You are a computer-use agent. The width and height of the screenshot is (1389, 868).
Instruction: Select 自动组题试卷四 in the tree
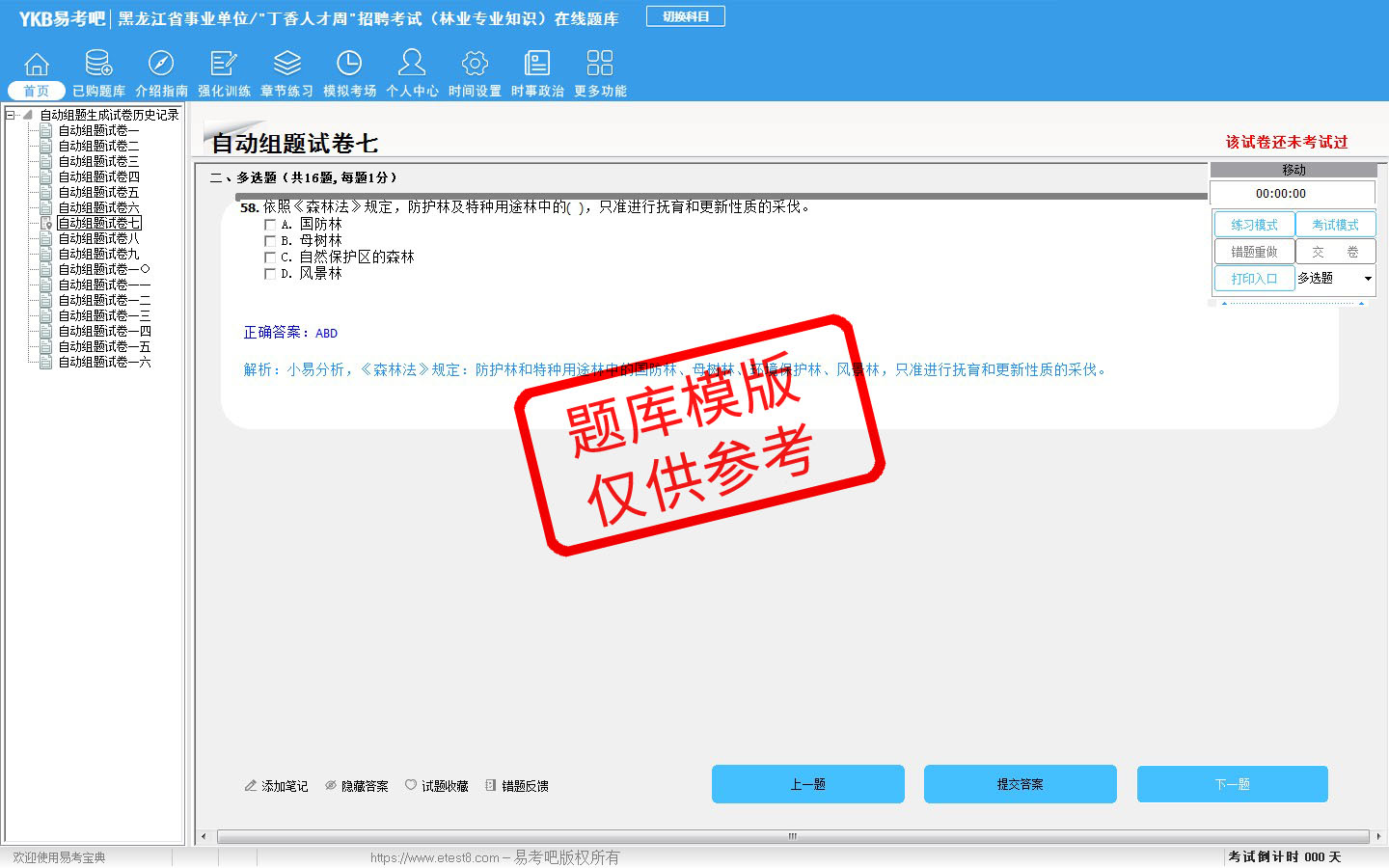tap(98, 176)
